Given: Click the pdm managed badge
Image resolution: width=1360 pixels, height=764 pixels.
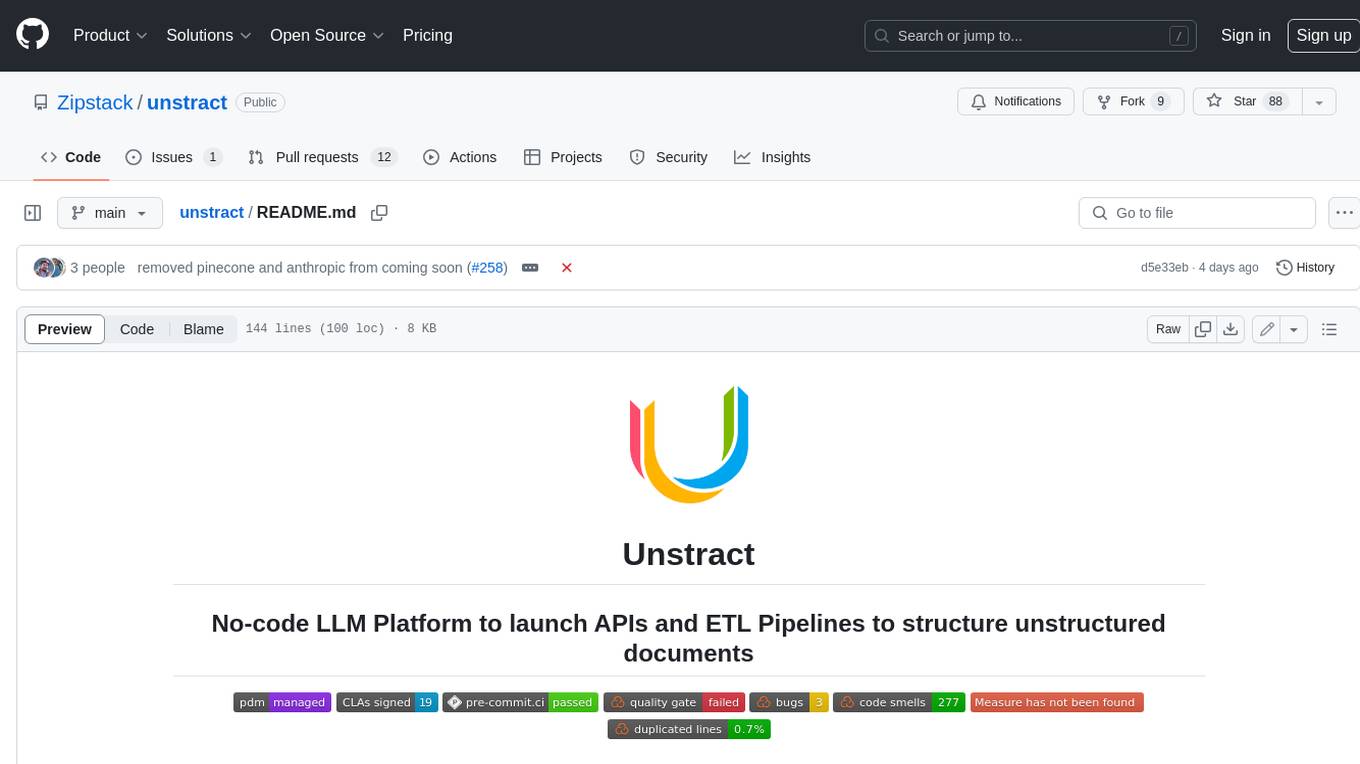Looking at the screenshot, I should [x=282, y=702].
